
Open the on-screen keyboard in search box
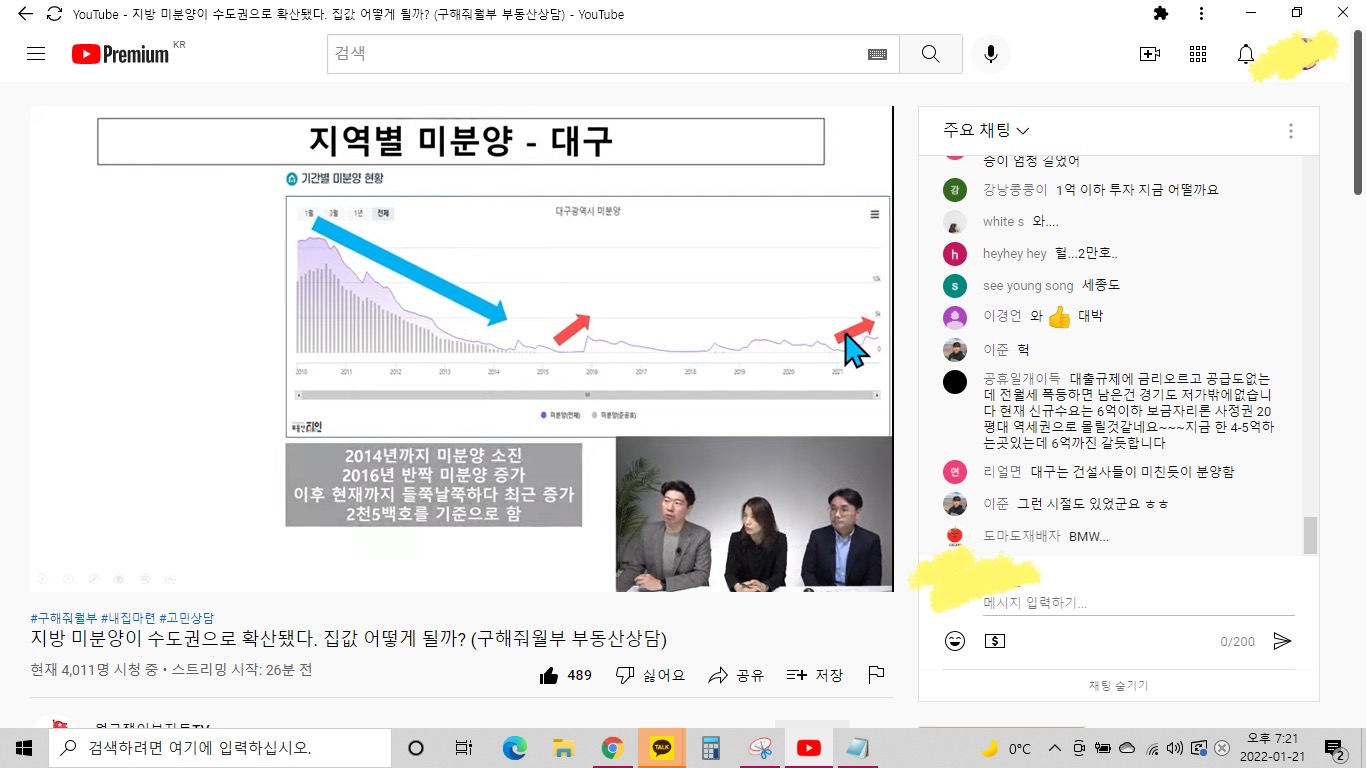click(877, 55)
